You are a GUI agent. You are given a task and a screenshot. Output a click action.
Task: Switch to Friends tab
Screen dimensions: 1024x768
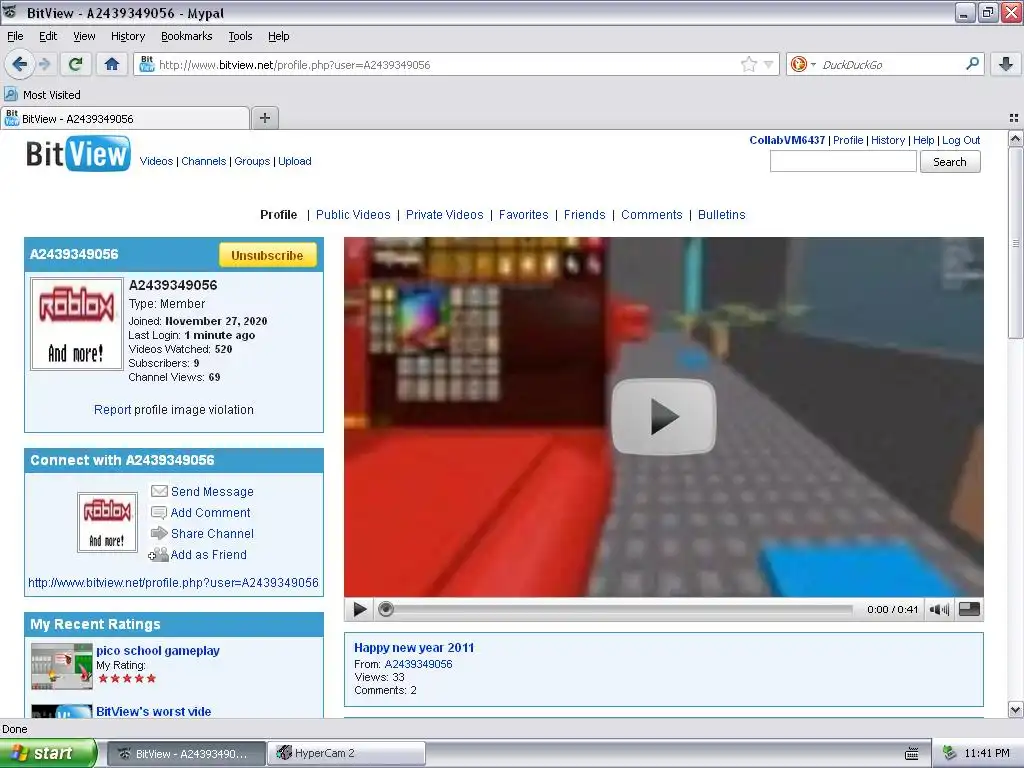pyautogui.click(x=584, y=215)
